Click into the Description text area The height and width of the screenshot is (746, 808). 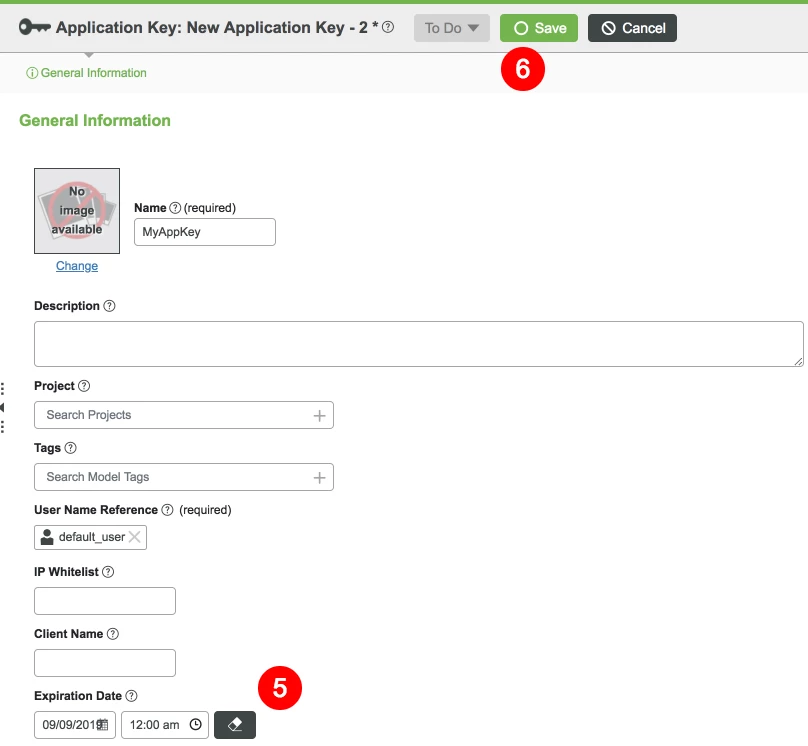pyautogui.click(x=418, y=344)
